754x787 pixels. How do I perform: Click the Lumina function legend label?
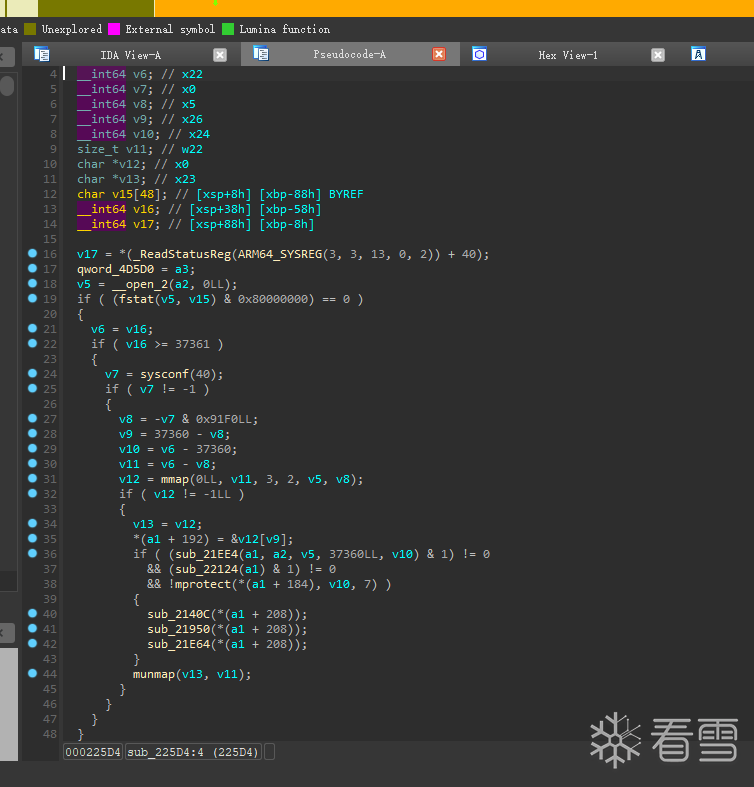pyautogui.click(x=285, y=29)
